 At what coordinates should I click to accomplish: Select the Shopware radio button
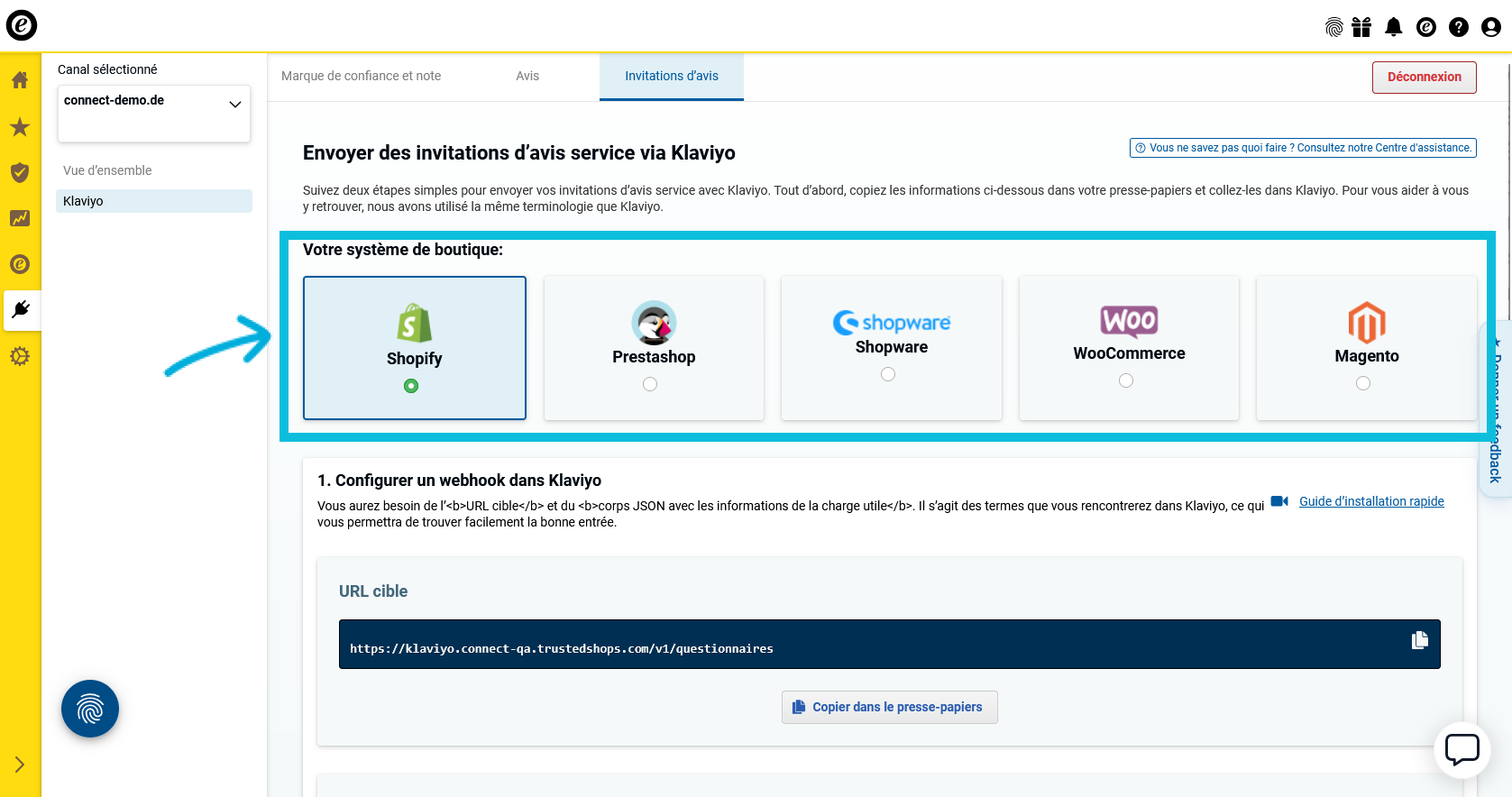(888, 374)
